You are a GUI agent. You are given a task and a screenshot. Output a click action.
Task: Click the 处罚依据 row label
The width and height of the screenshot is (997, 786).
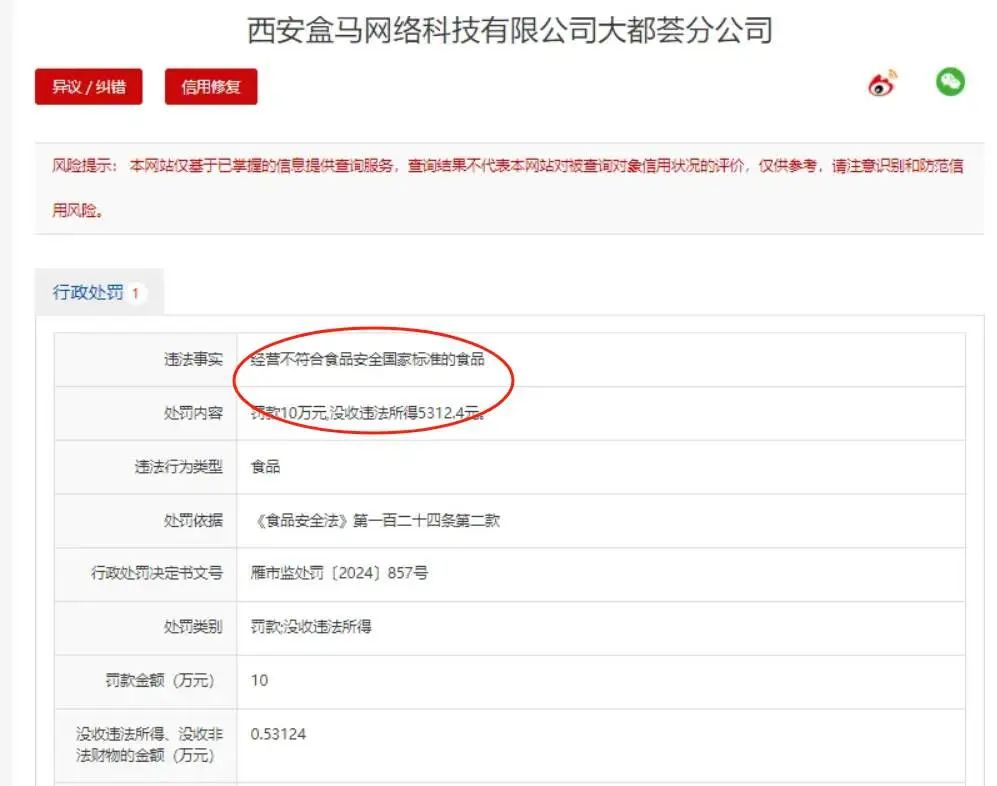[x=193, y=521]
